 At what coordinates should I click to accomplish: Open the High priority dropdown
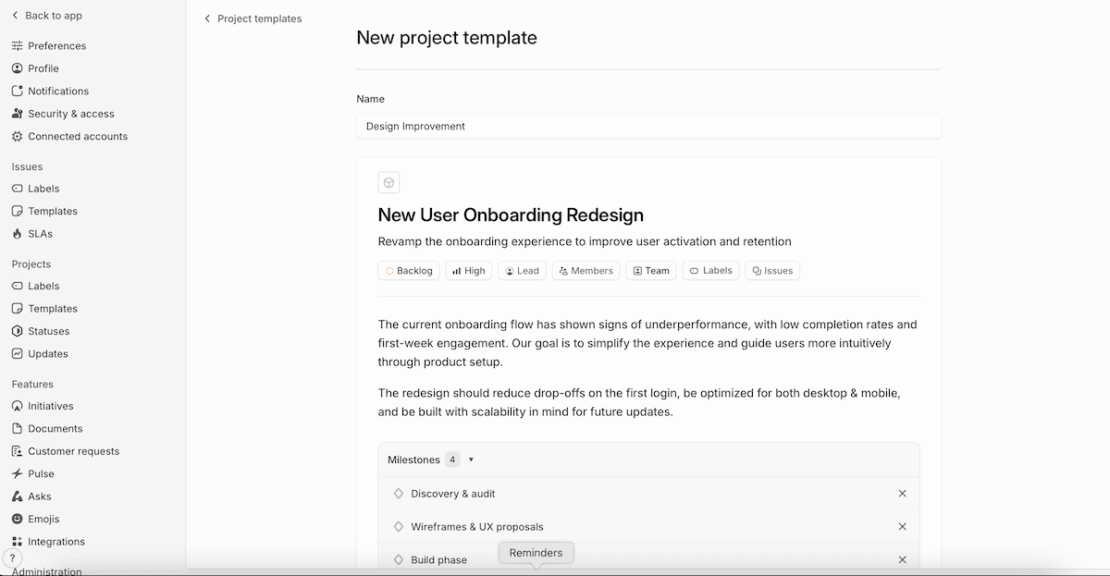point(468,271)
